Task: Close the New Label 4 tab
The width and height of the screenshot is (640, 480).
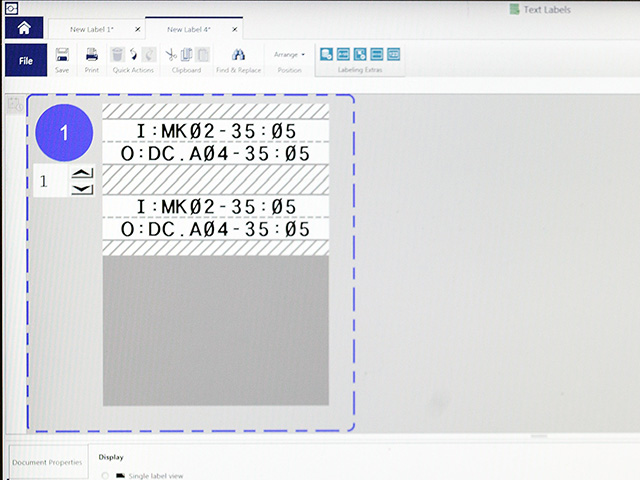Action: click(235, 29)
